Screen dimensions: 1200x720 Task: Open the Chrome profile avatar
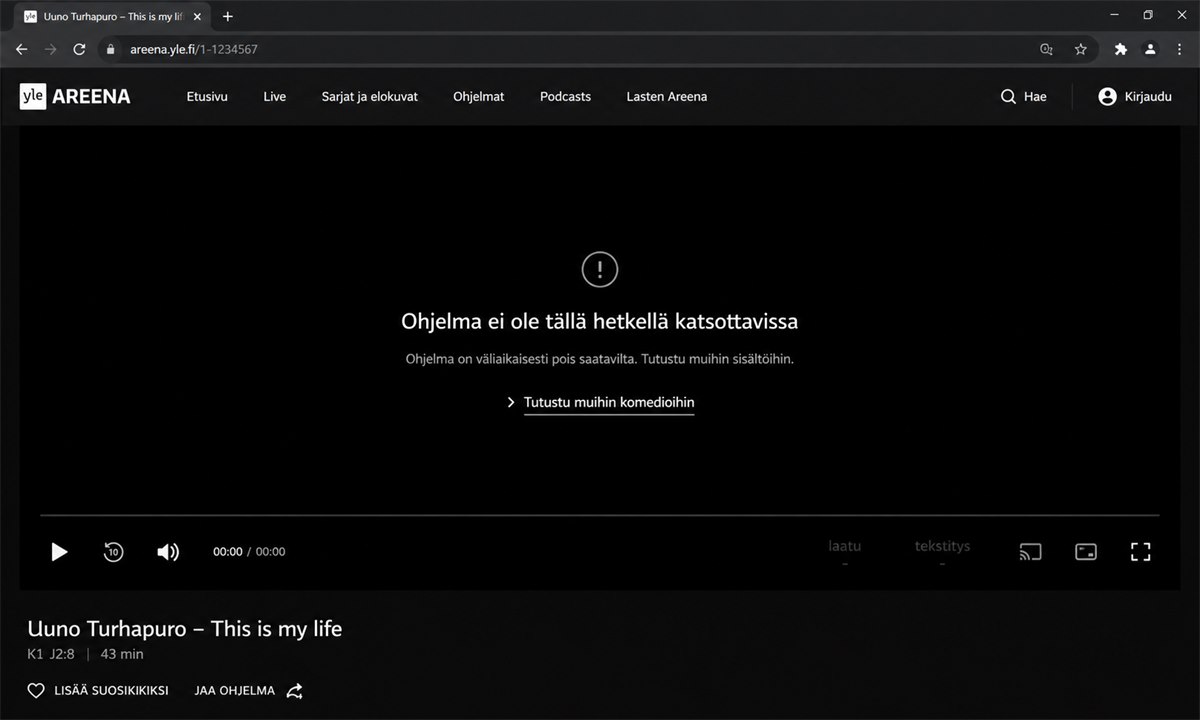point(1151,49)
